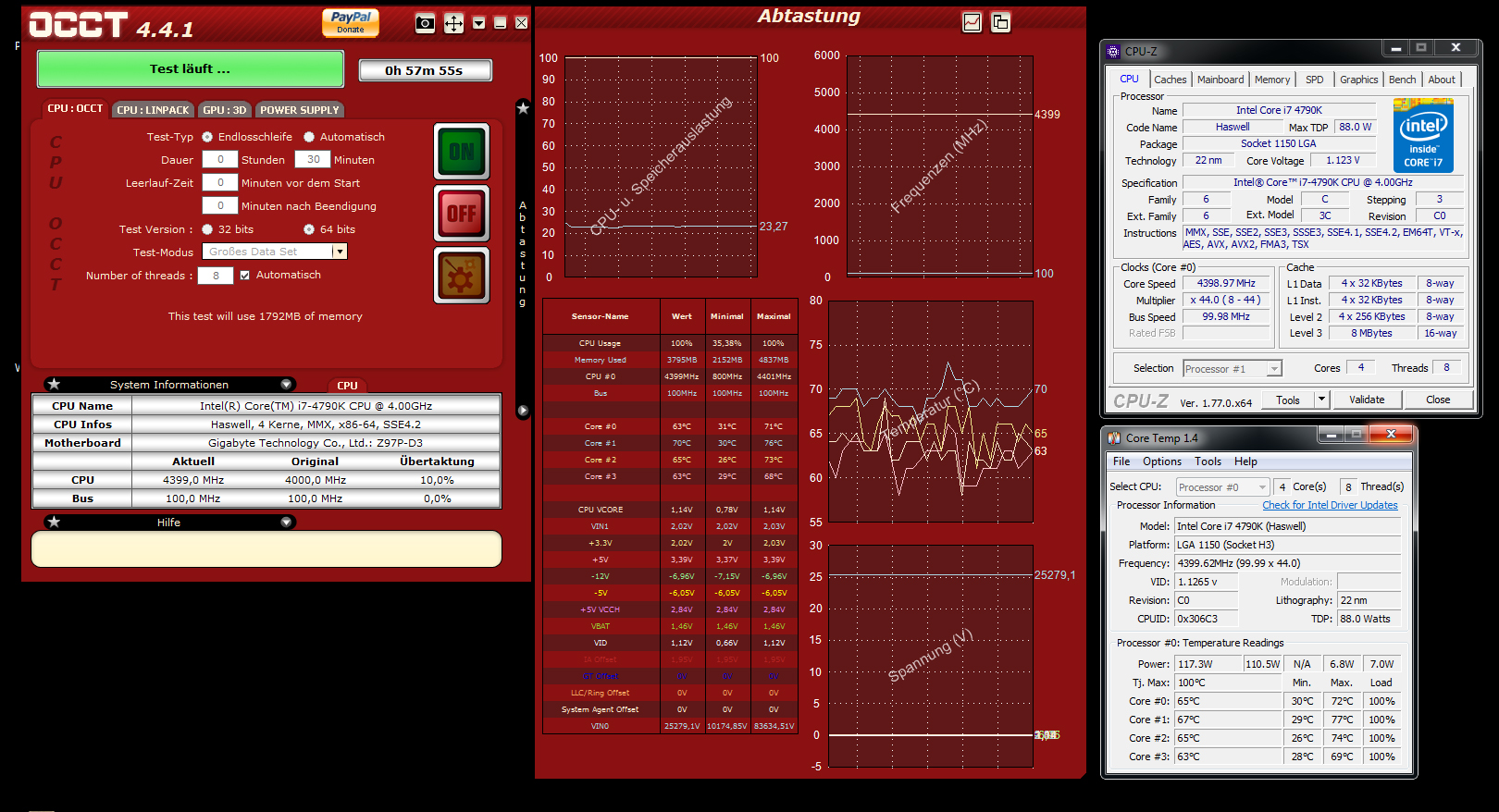Open the Tools menu in Core Temp
The image size is (1499, 812).
click(1208, 461)
